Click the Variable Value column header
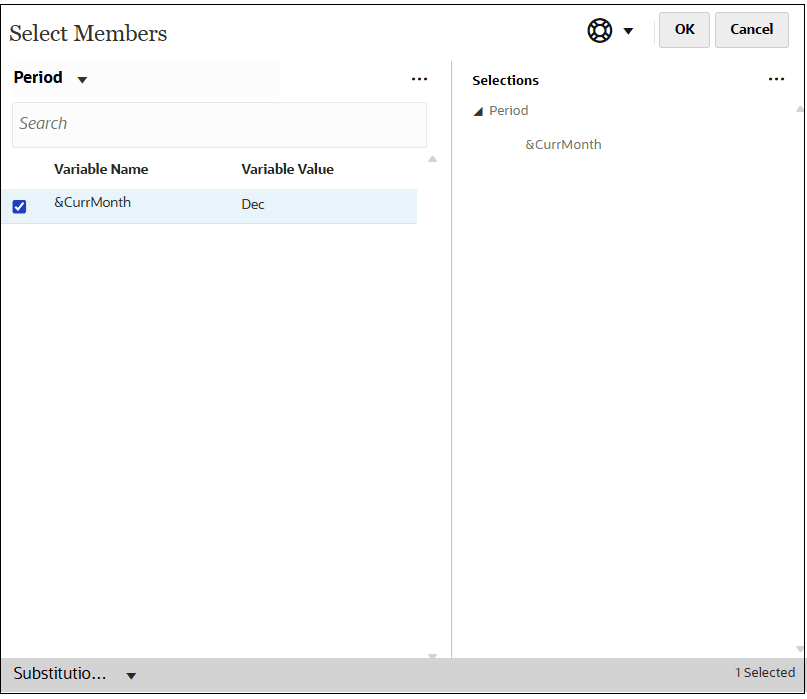807x699 pixels. 287,169
